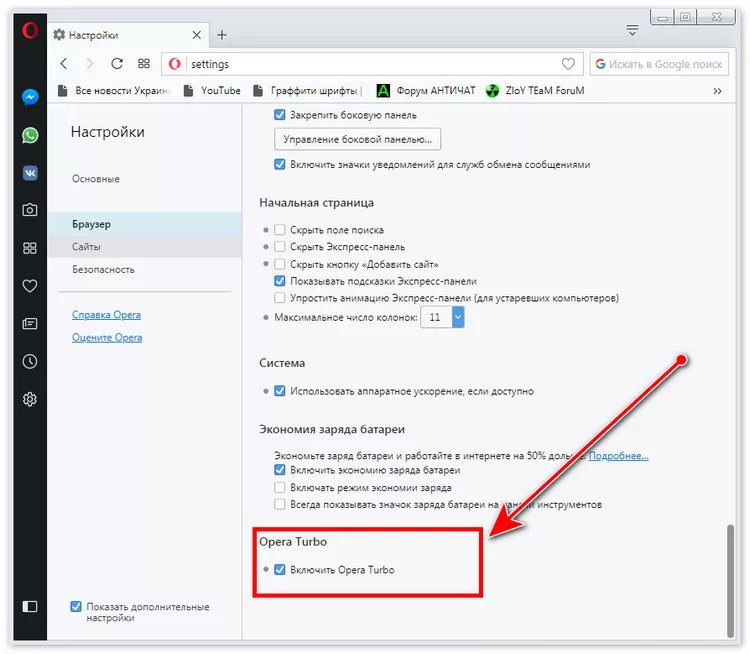
Task: Enable Включать режим экономии заряда
Action: [280, 488]
